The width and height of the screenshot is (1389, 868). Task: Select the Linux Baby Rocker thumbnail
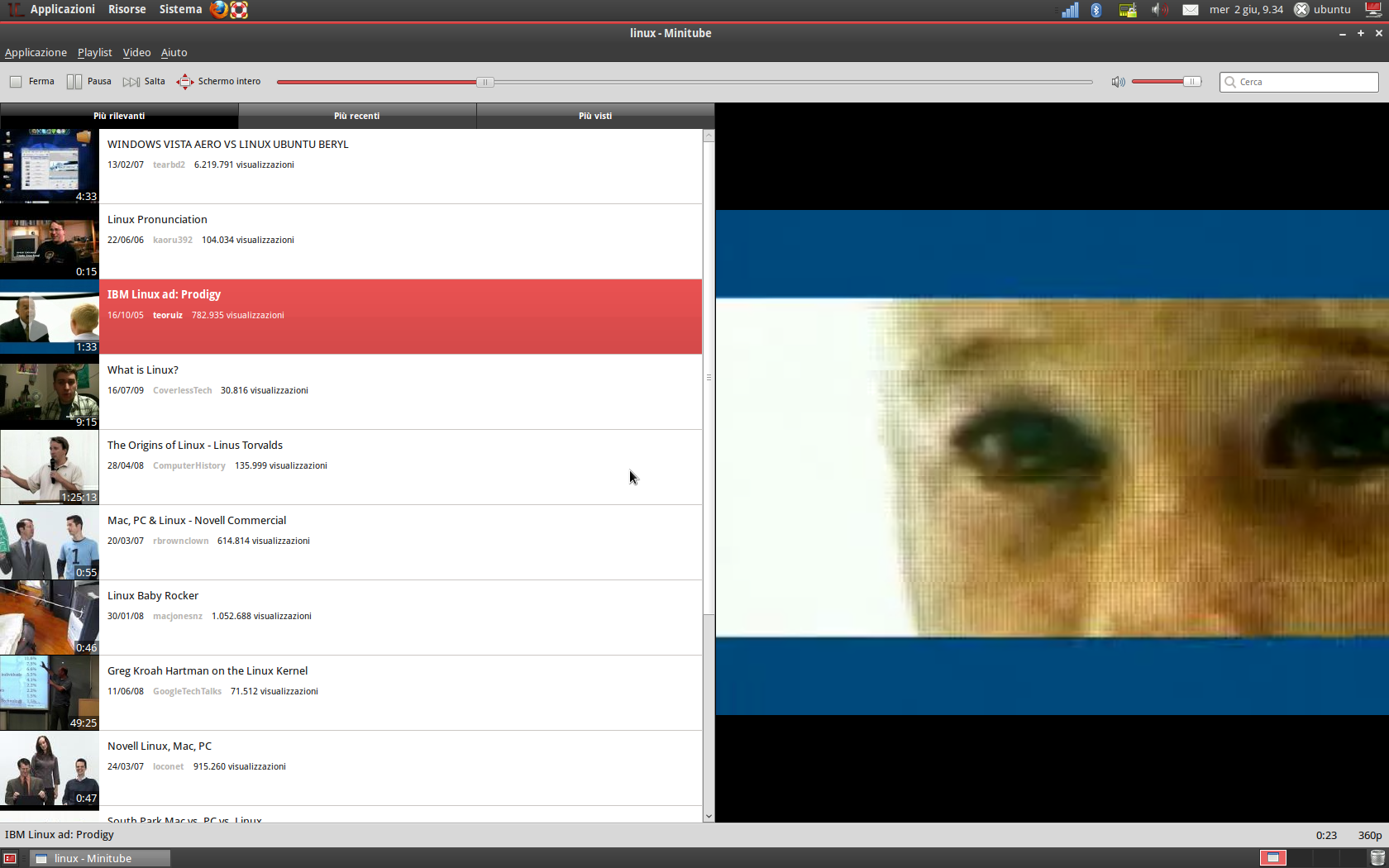point(50,618)
